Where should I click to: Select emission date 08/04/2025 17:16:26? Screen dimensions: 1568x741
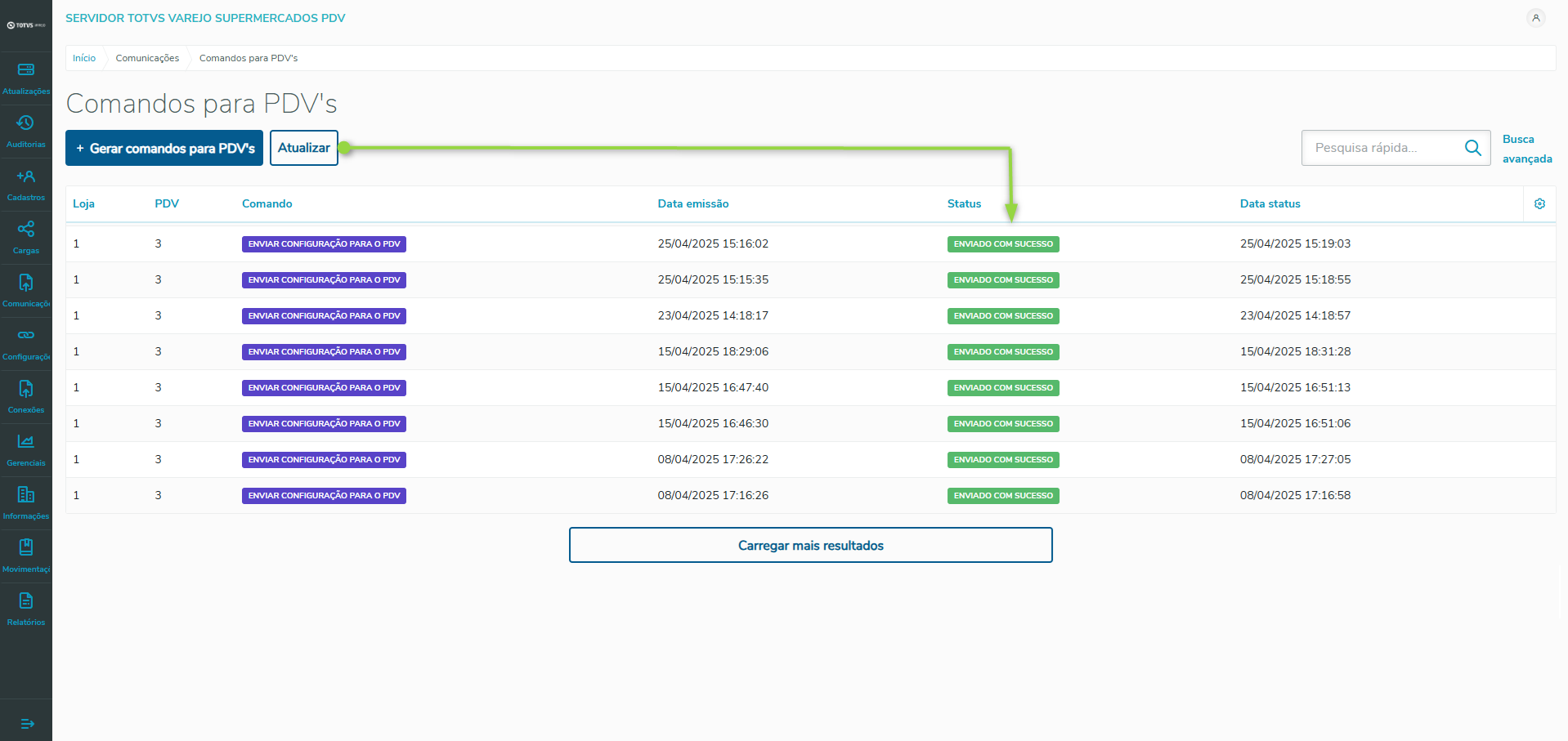click(x=713, y=496)
